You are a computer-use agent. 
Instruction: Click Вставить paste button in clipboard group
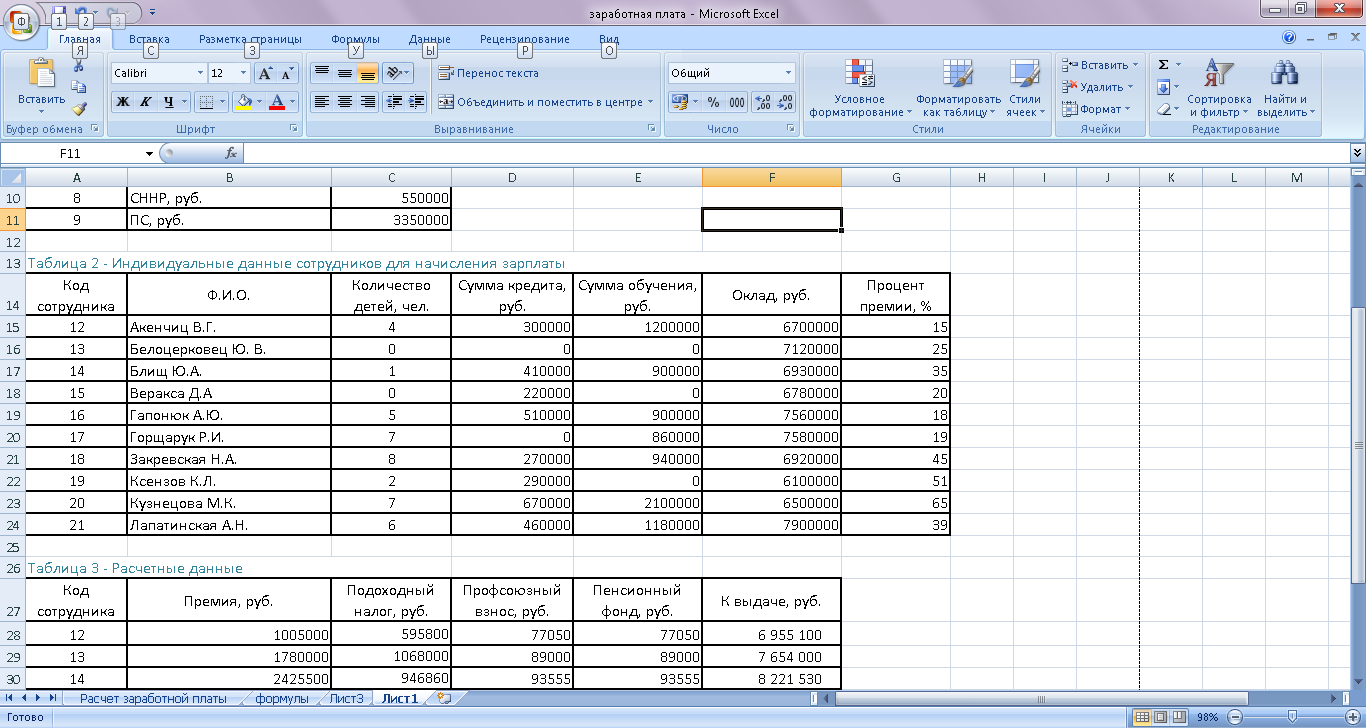pyautogui.click(x=42, y=88)
